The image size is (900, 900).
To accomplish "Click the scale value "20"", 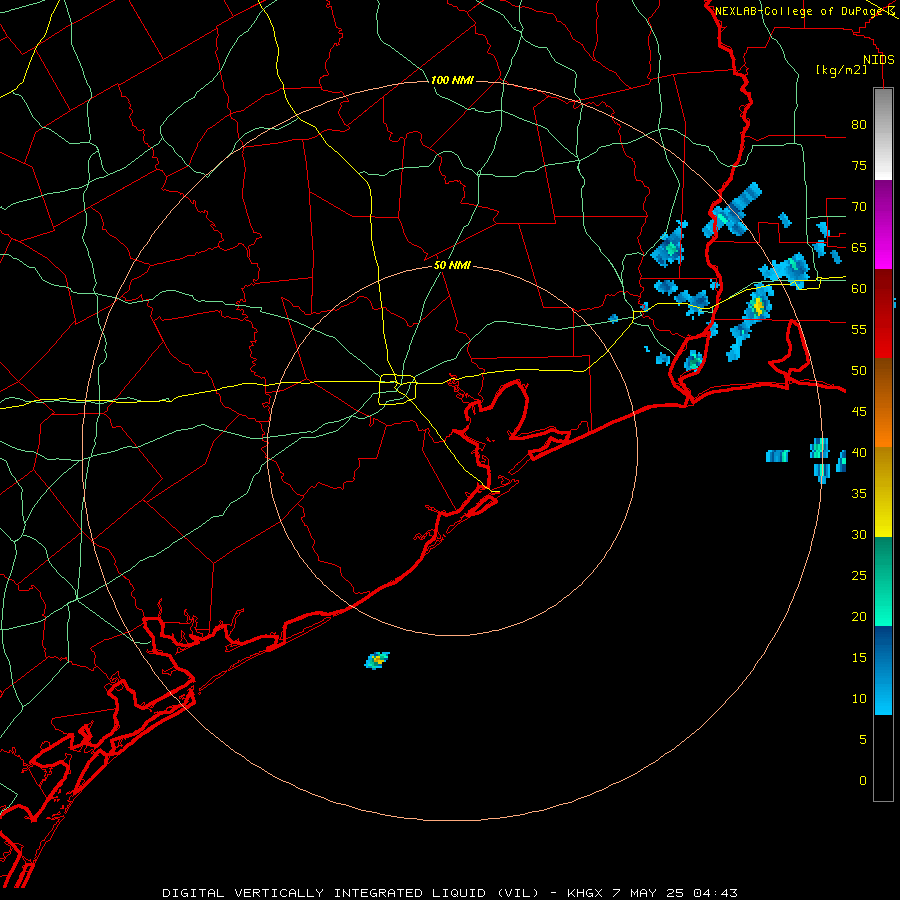I will [x=859, y=616].
